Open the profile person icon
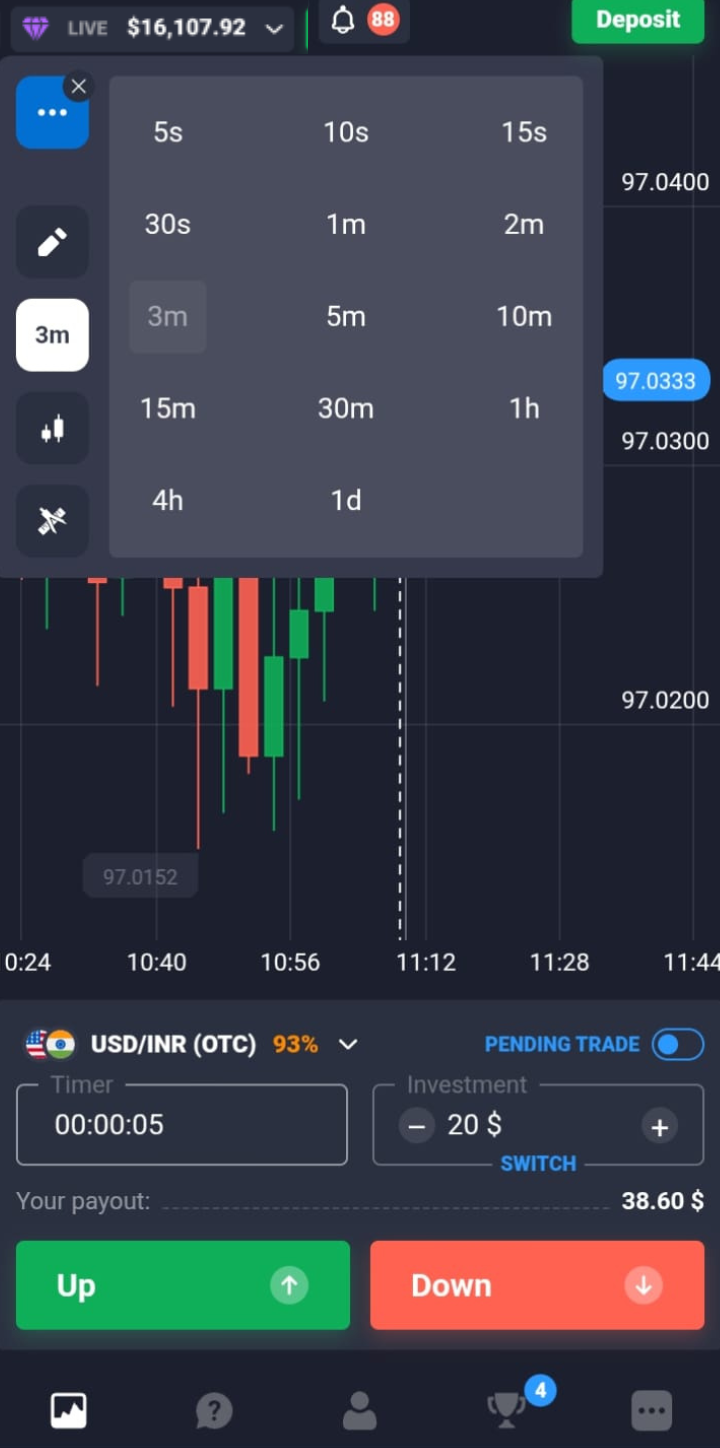Screen dimensions: 720x1448 tap(359, 1410)
